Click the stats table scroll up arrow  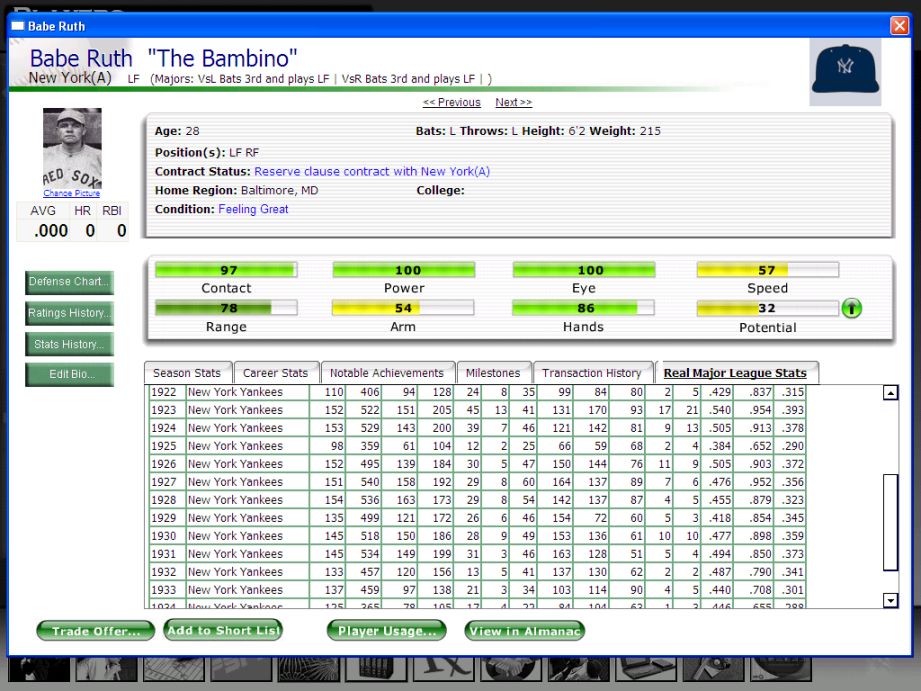(890, 393)
